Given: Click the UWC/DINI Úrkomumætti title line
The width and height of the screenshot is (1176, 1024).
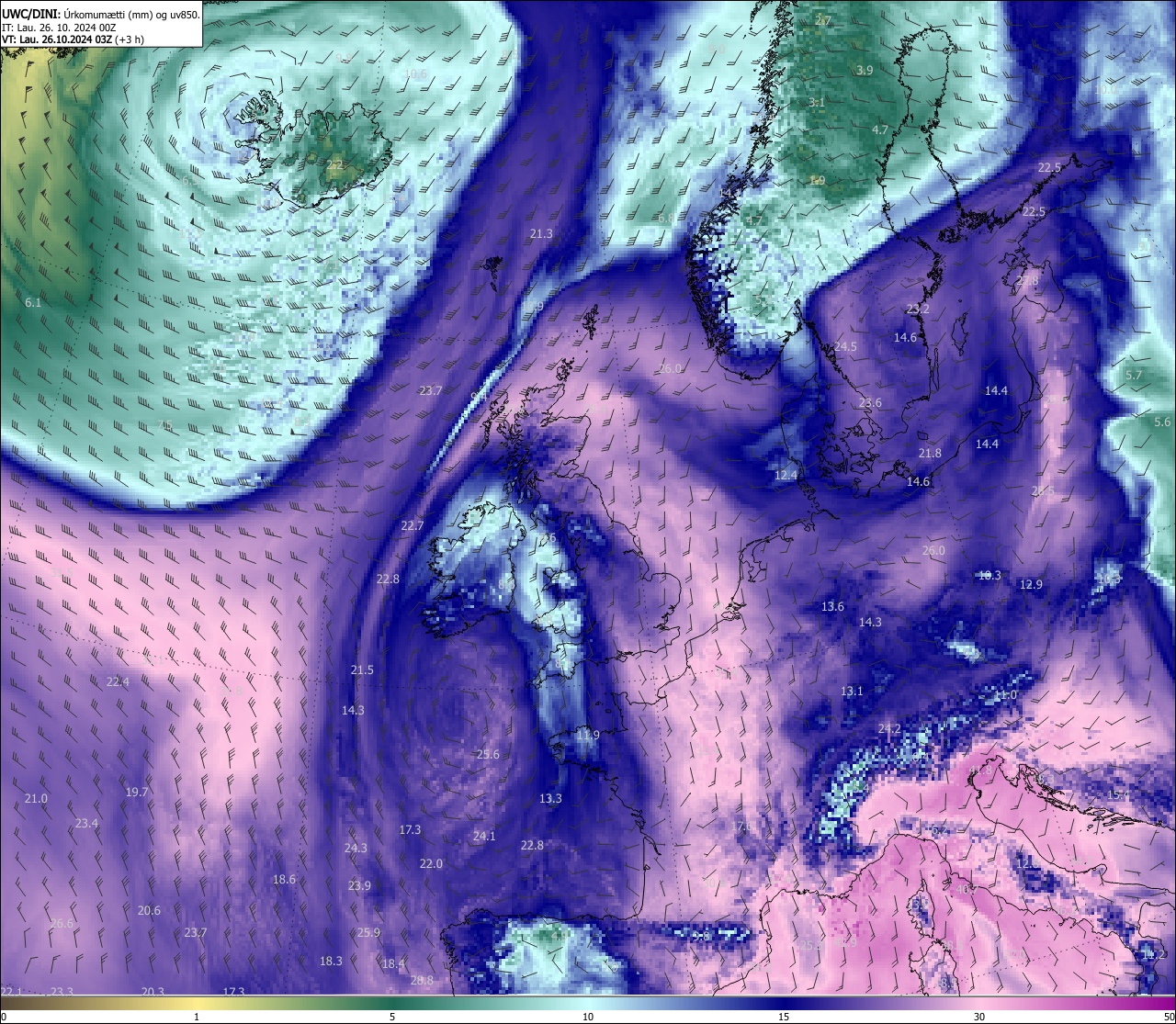Looking at the screenshot, I should tap(100, 14).
